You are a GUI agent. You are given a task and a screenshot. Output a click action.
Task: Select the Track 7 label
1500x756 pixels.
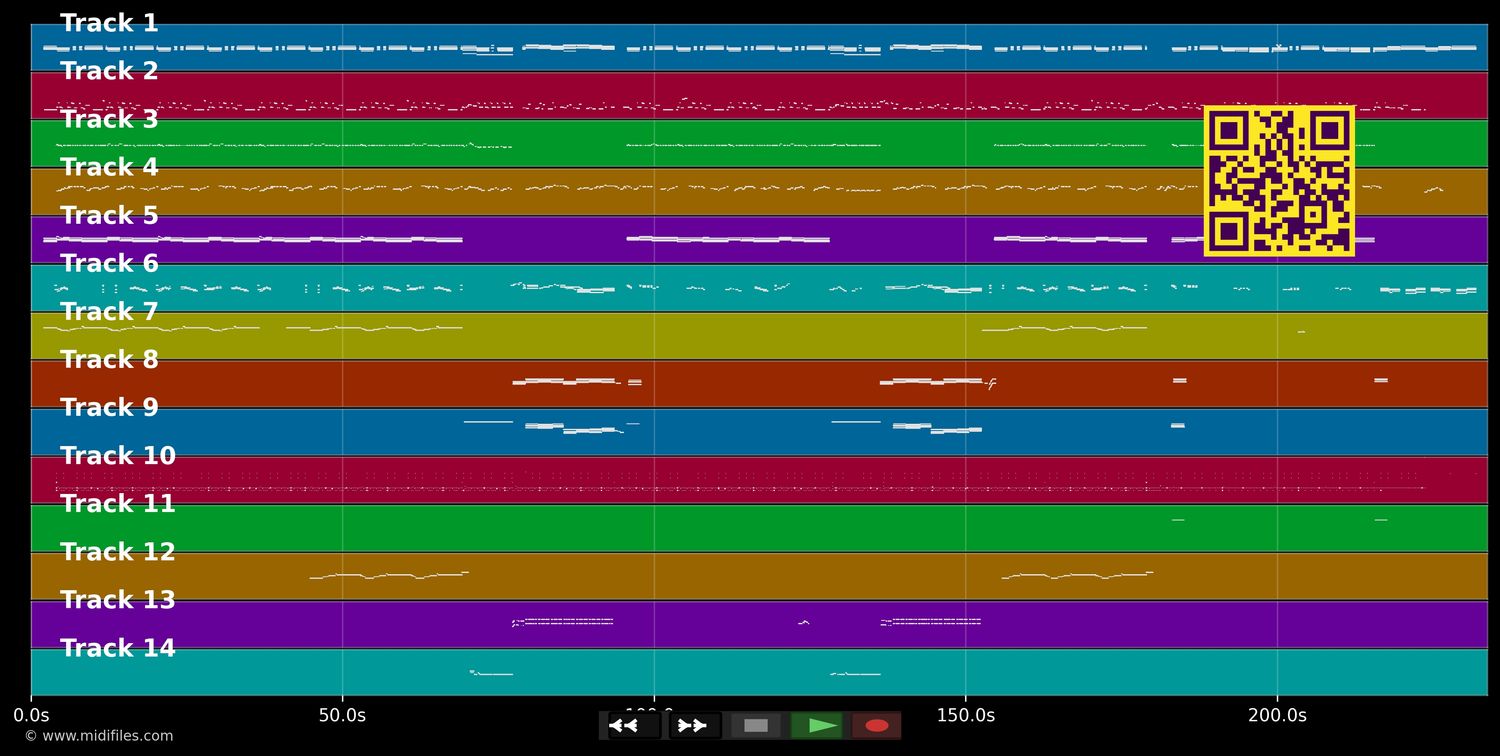point(109,311)
